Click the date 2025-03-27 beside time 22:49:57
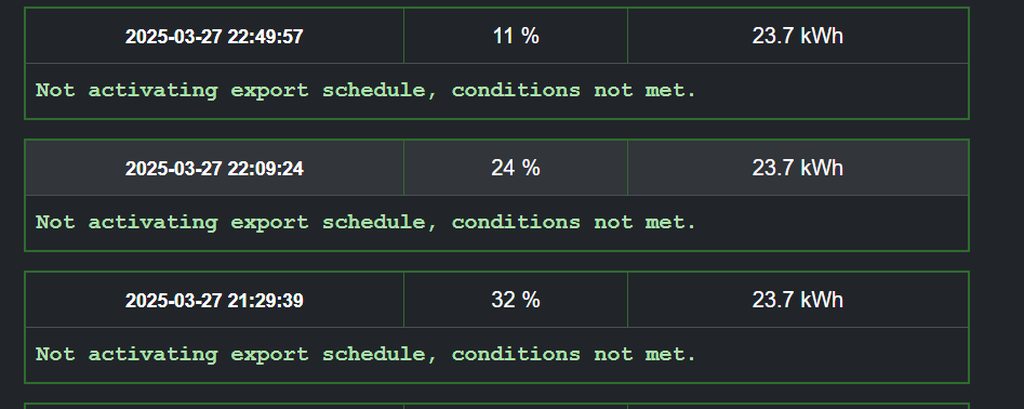Screen dimensions: 1024x409 click(174, 37)
